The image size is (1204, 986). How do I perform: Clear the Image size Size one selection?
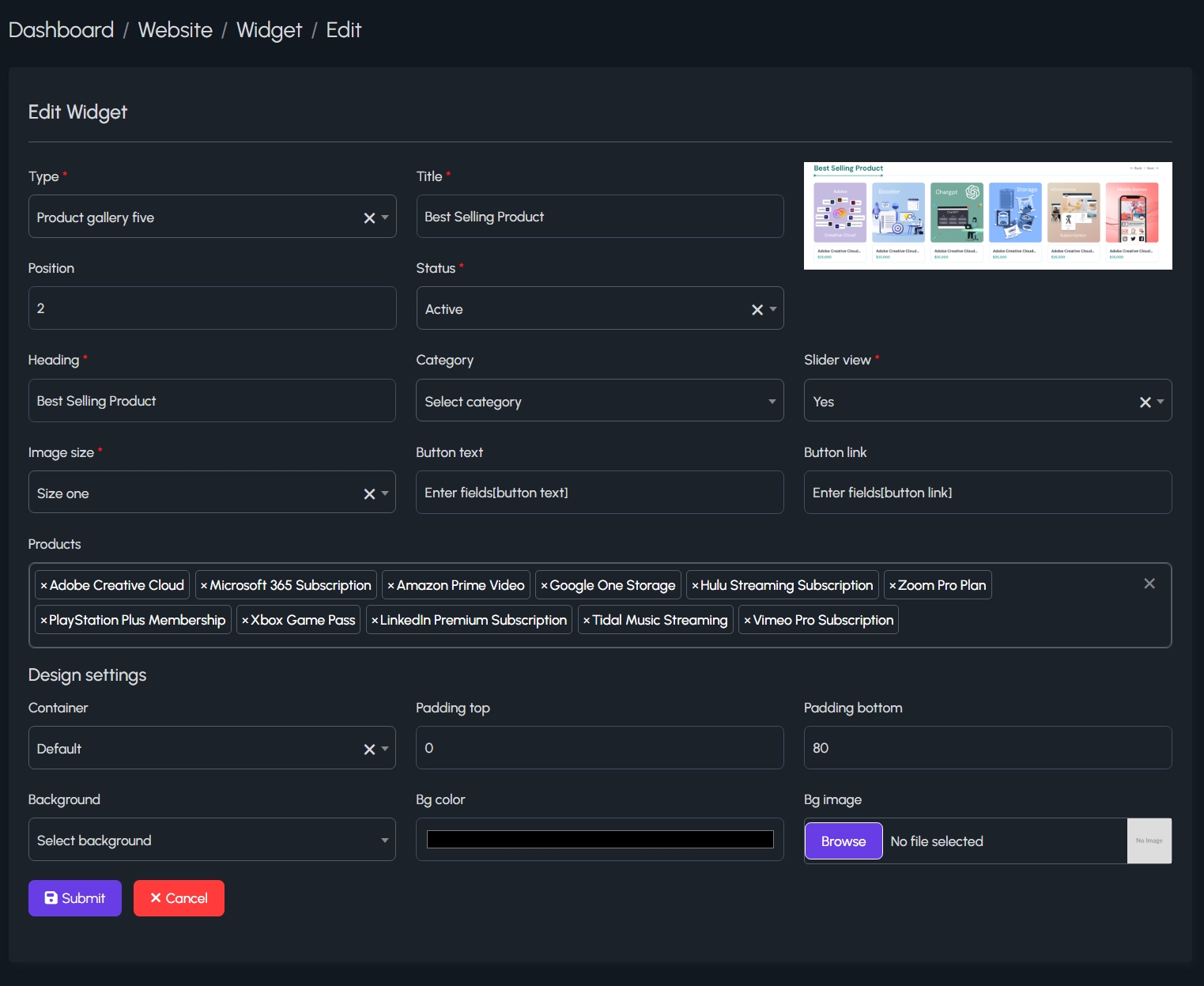(x=369, y=494)
